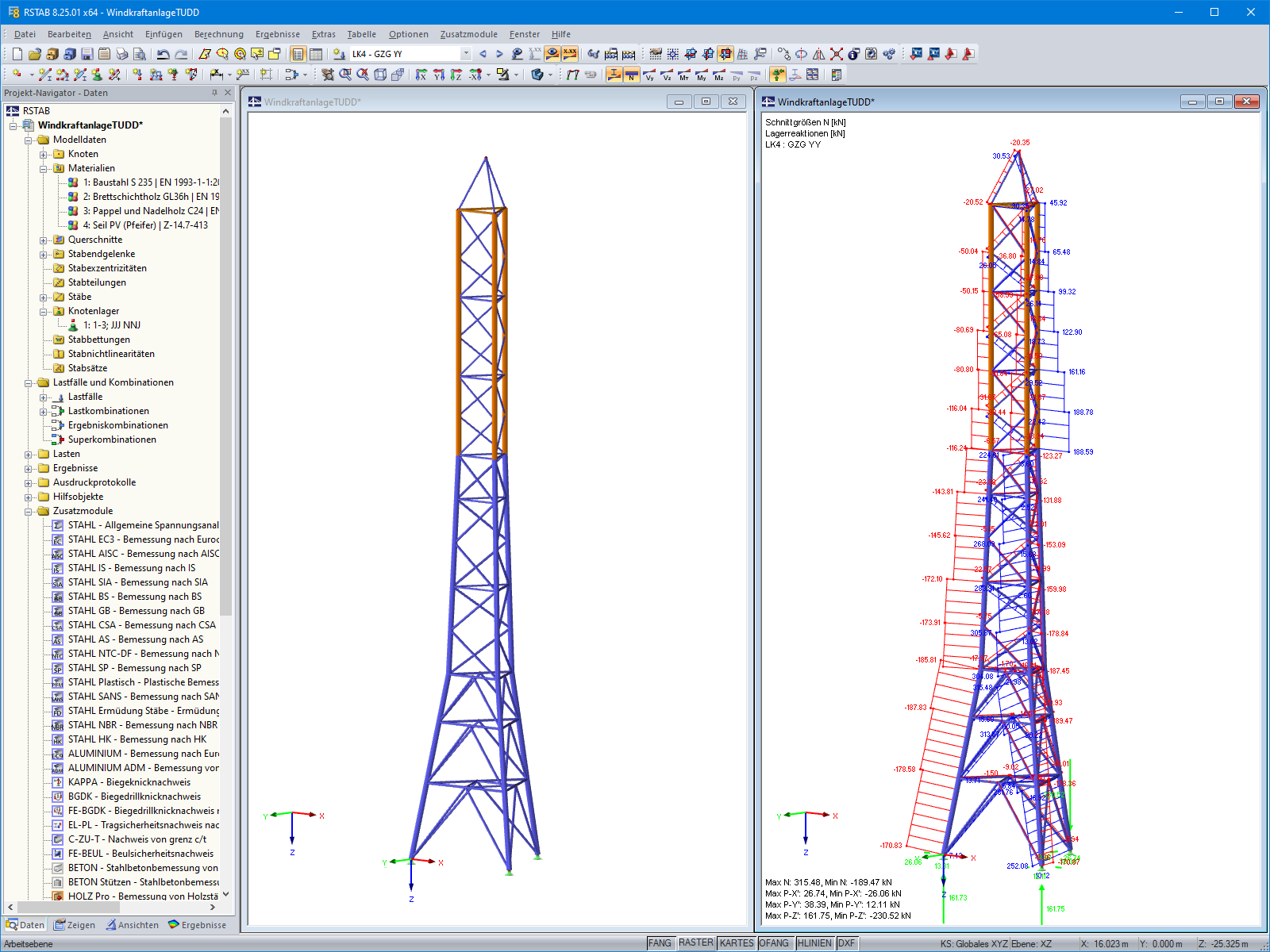Expand the Querschnitte tree node
This screenshot has height=952, width=1270.
tap(44, 240)
